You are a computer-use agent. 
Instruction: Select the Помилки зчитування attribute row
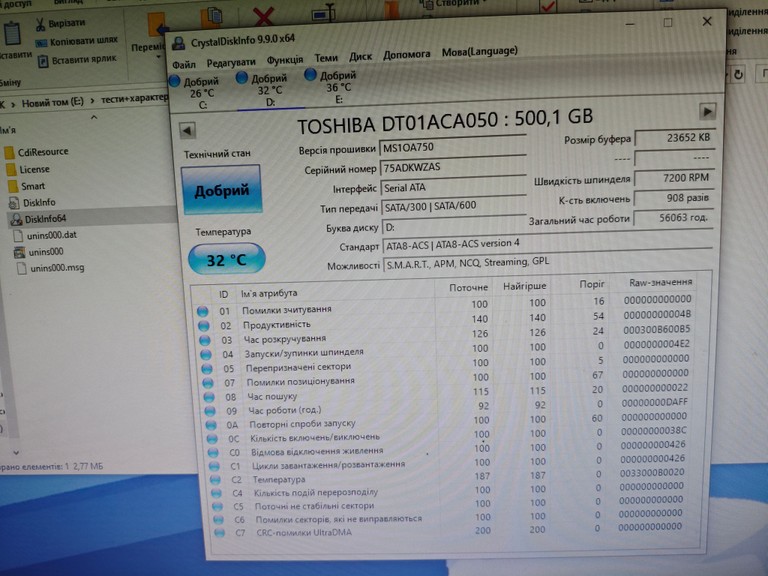445,307
